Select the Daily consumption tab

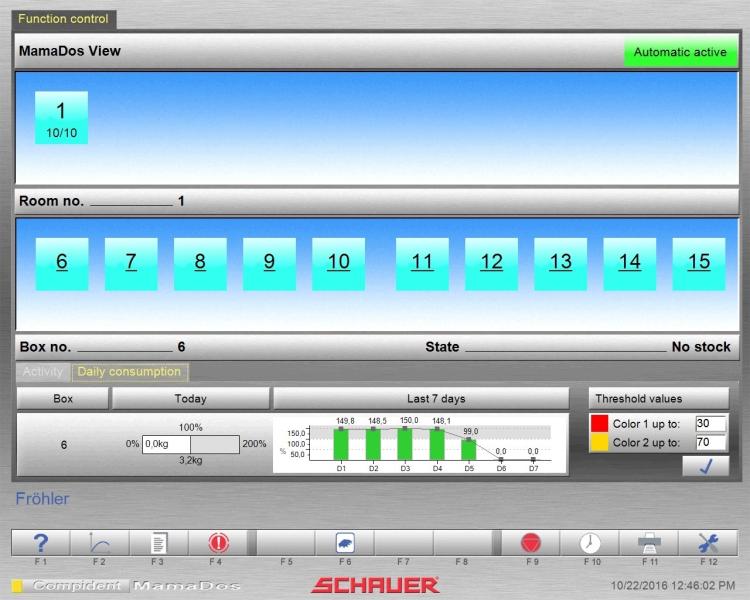[129, 372]
